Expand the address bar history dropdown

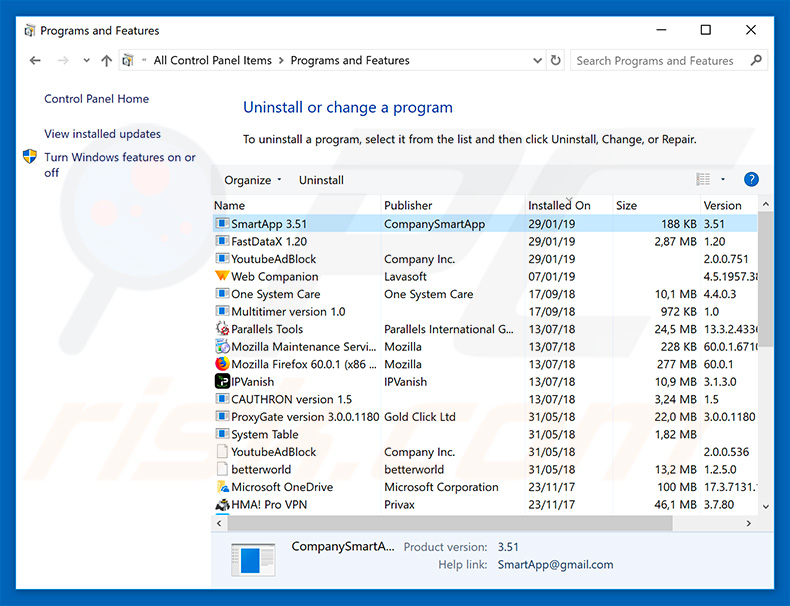pos(537,60)
